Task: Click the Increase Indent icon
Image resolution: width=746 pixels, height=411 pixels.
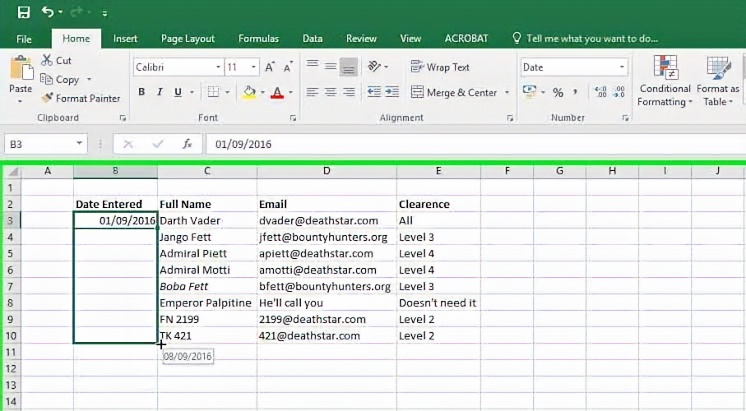Action: tap(393, 92)
